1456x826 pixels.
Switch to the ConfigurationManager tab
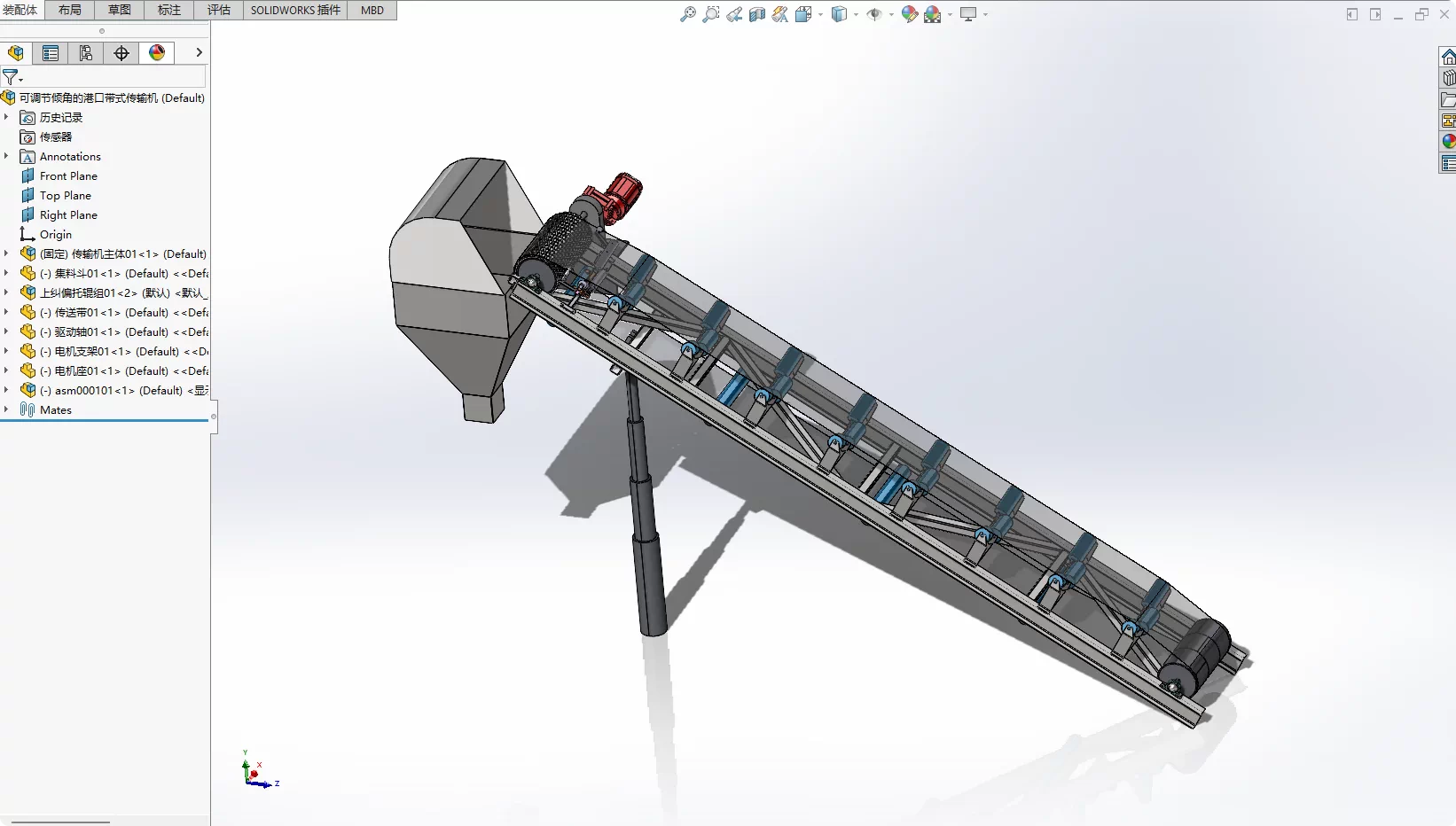(86, 53)
